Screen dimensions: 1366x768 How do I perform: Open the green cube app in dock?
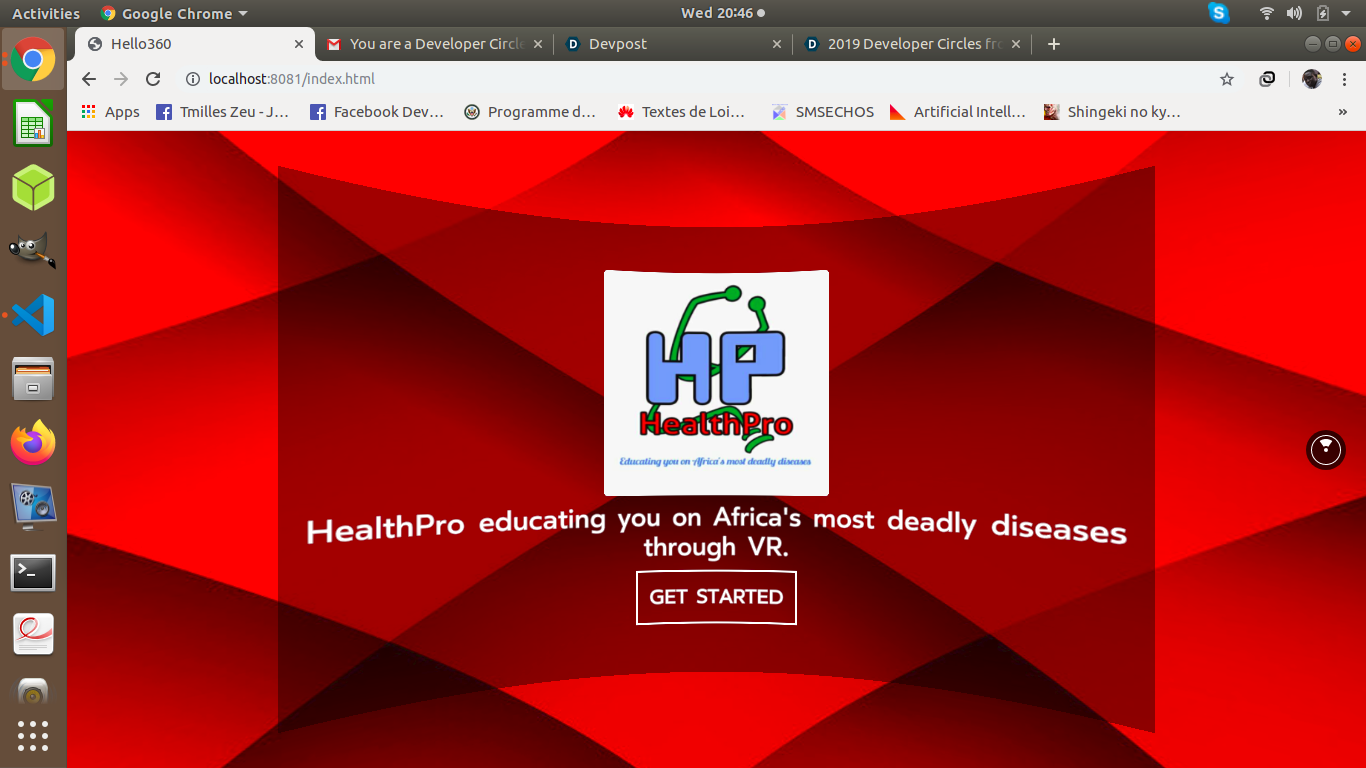33,188
